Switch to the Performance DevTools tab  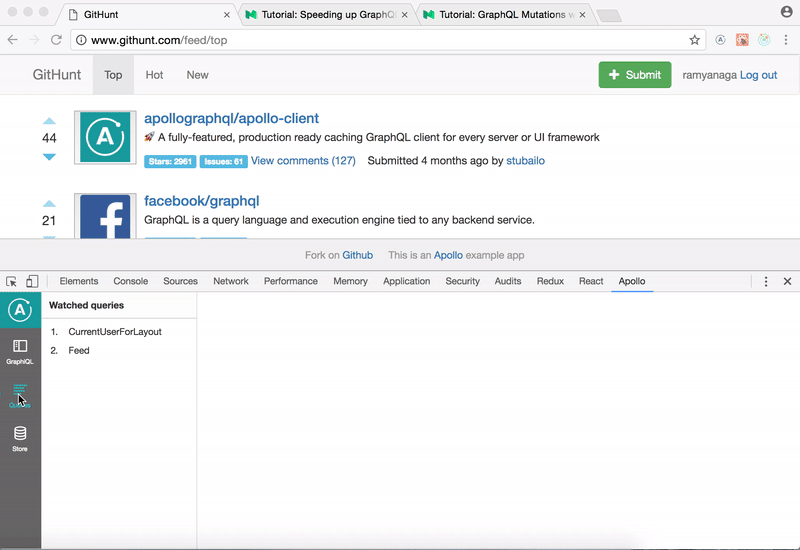tap(291, 281)
